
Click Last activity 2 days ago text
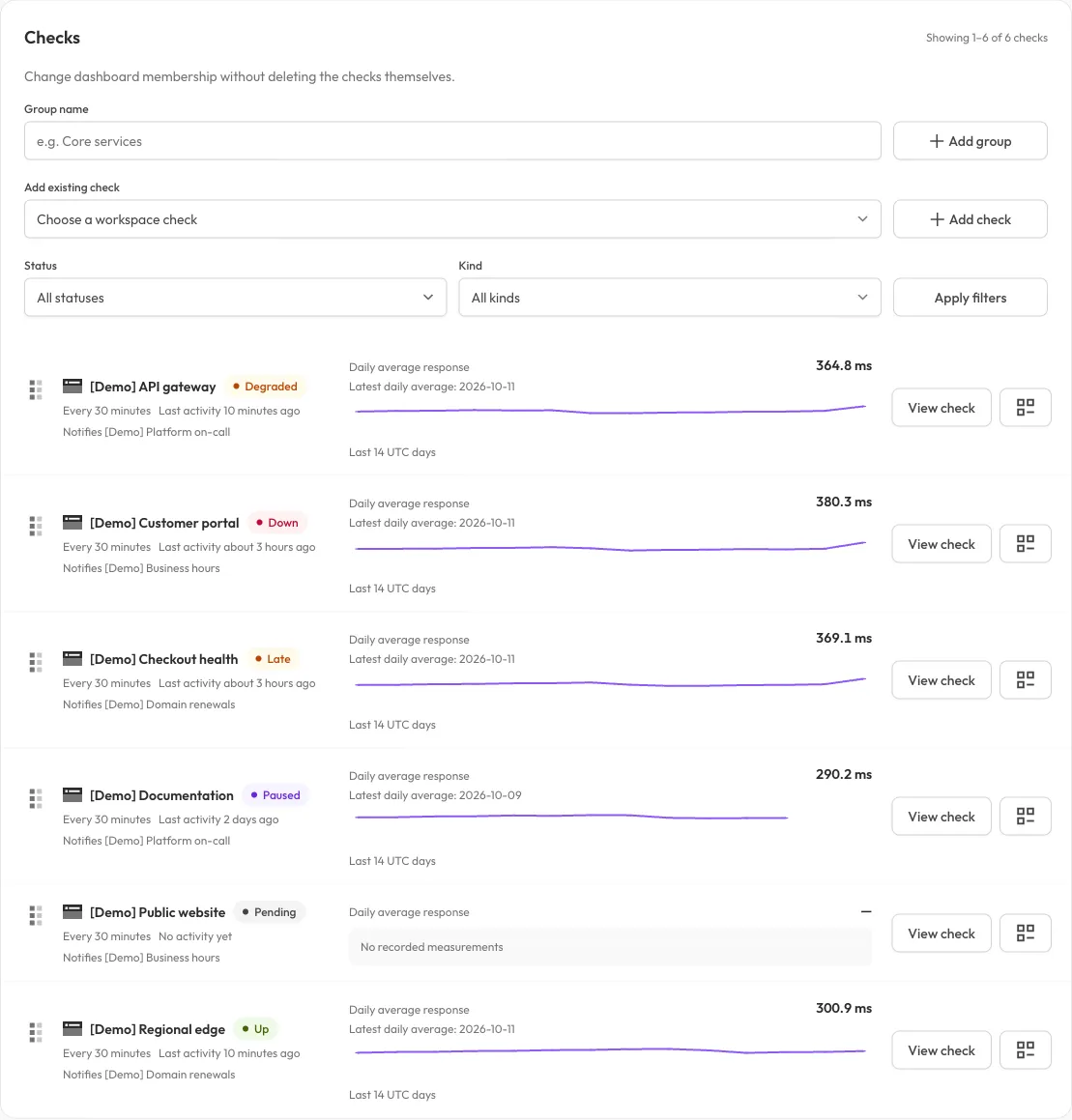[x=218, y=820]
